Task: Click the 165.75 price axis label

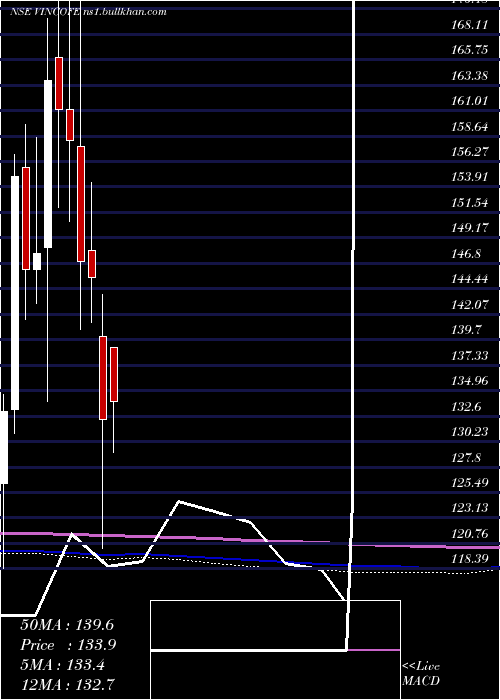Action: 469,50
